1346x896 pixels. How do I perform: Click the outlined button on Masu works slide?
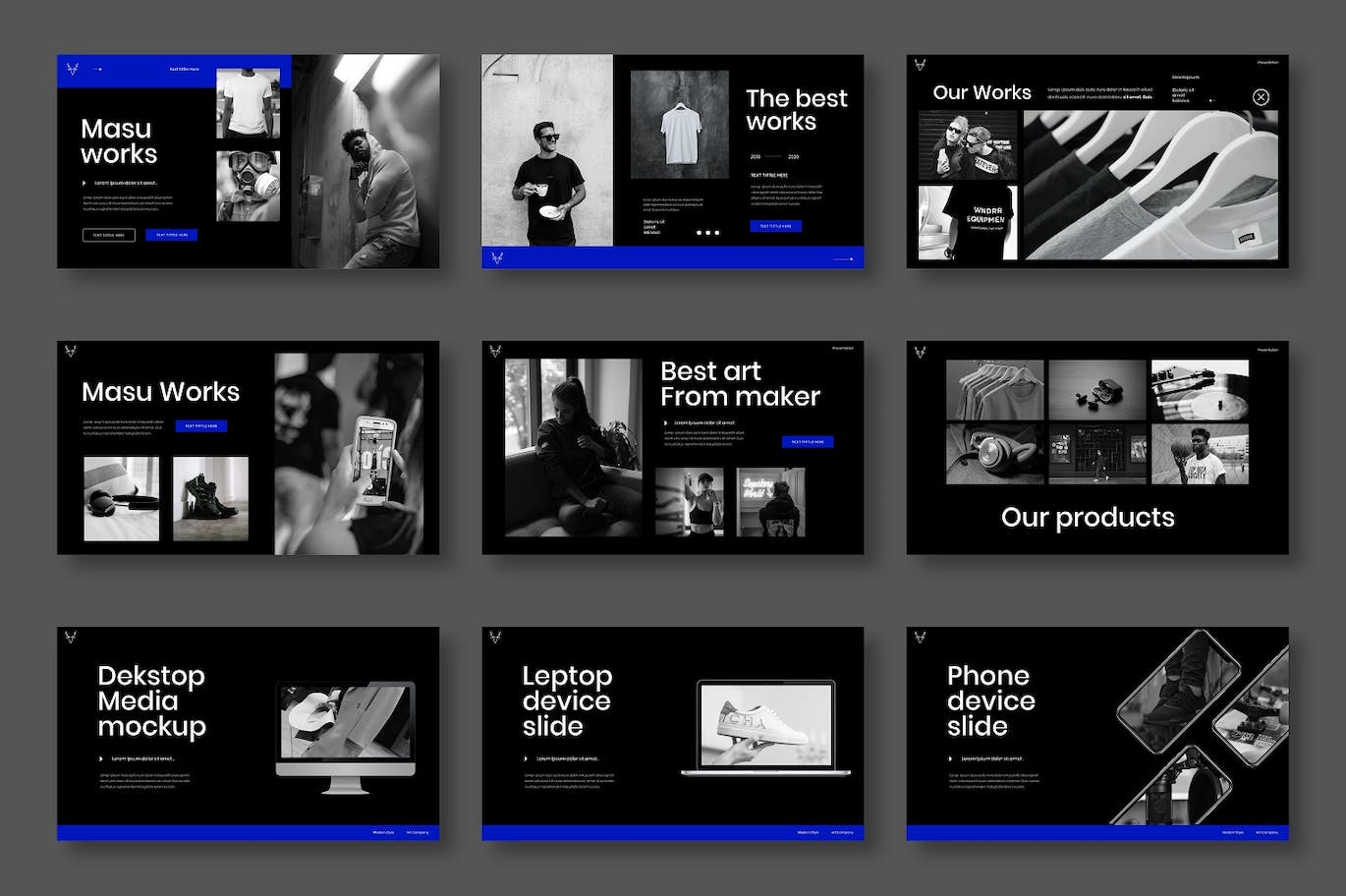(108, 235)
